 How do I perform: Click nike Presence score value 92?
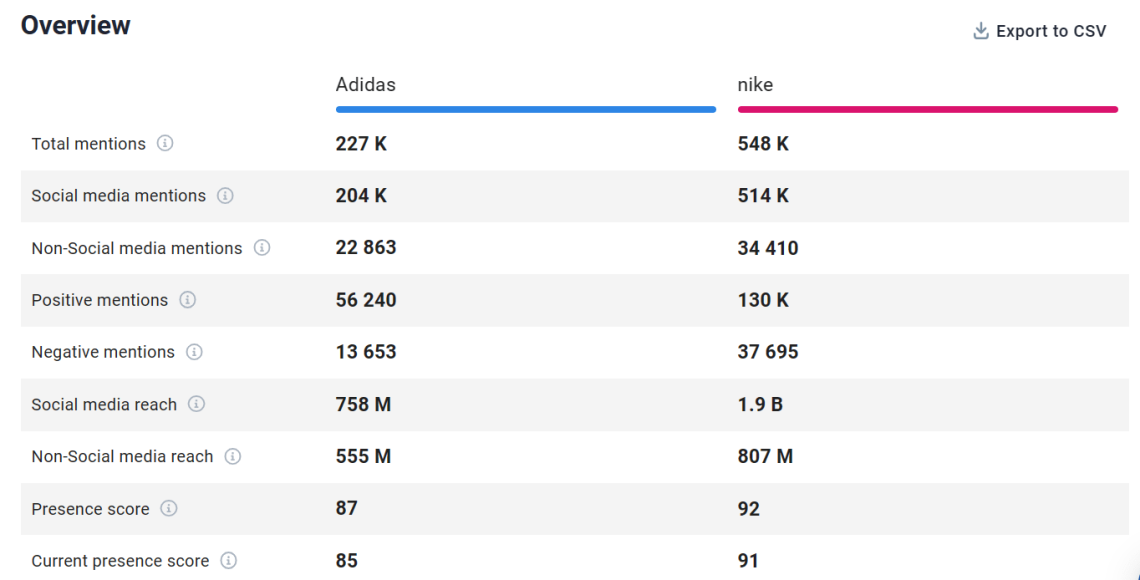748,509
